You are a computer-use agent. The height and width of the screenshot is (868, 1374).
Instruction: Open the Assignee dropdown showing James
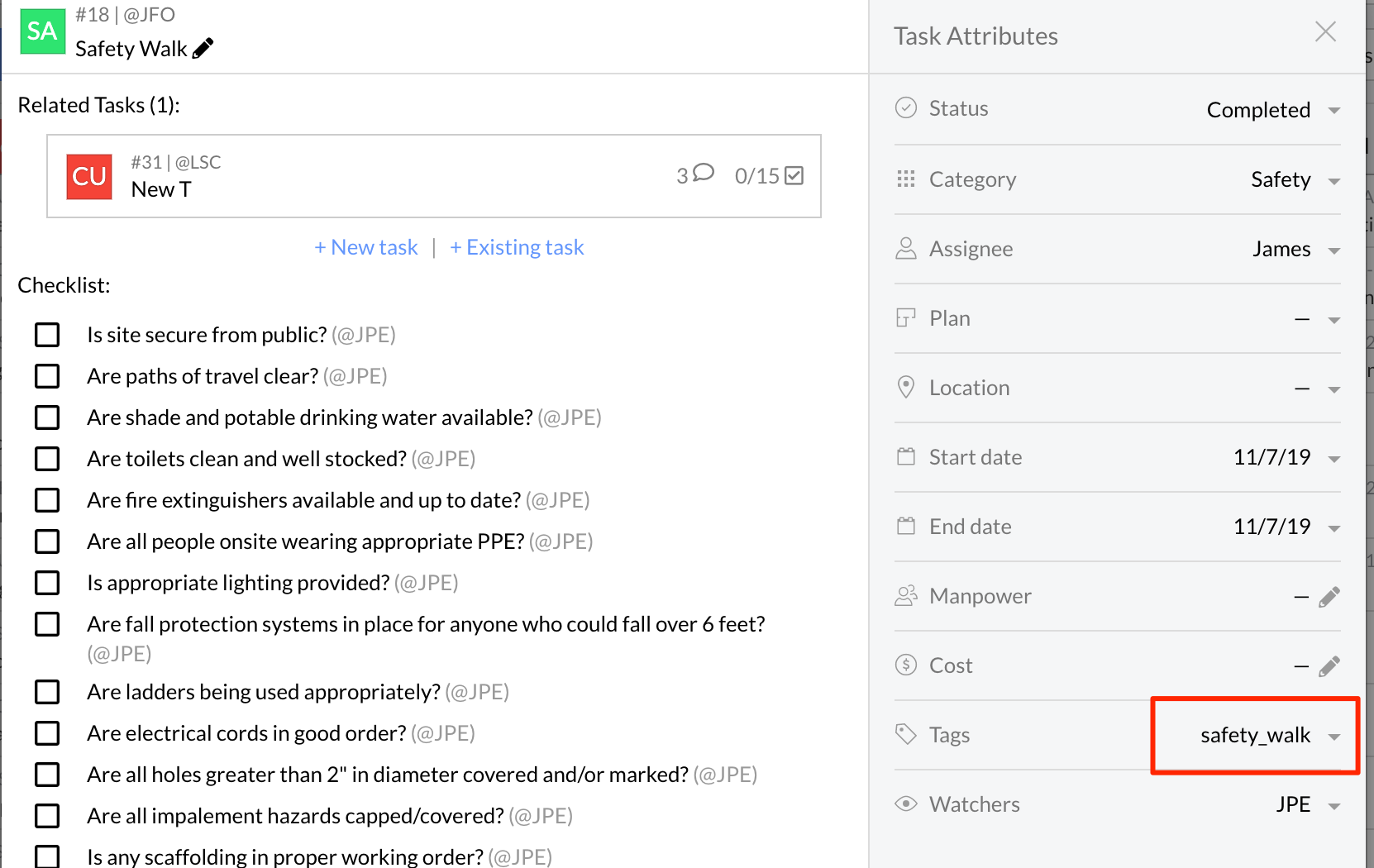pyautogui.click(x=1293, y=250)
